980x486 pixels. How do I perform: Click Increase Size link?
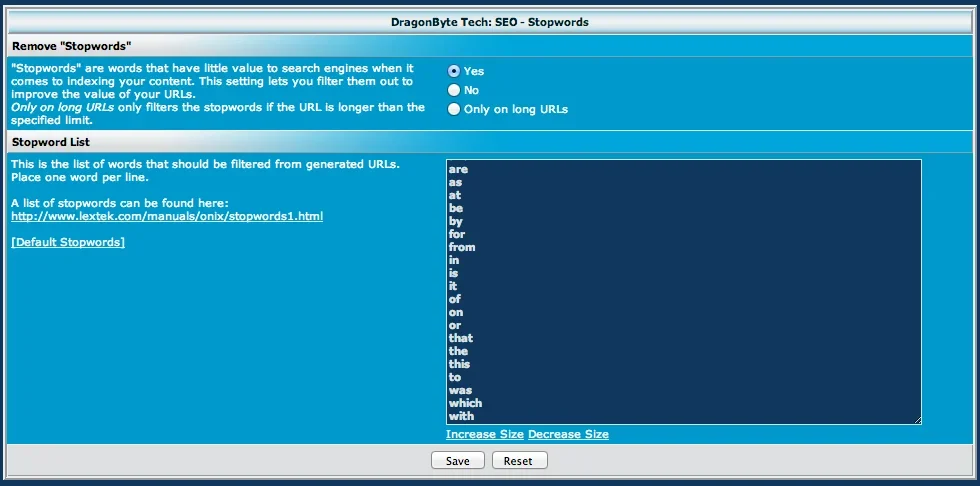tap(485, 434)
